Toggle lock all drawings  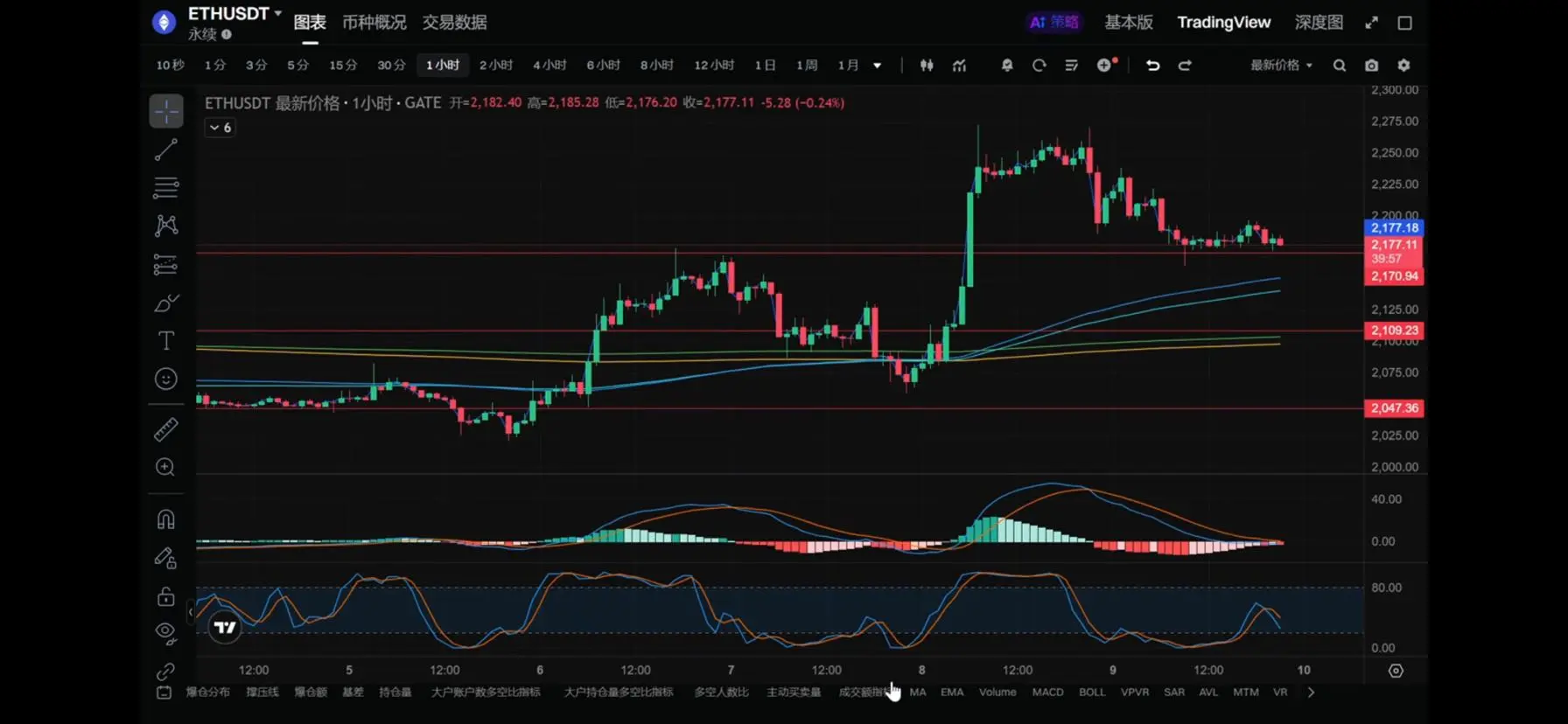(x=165, y=596)
